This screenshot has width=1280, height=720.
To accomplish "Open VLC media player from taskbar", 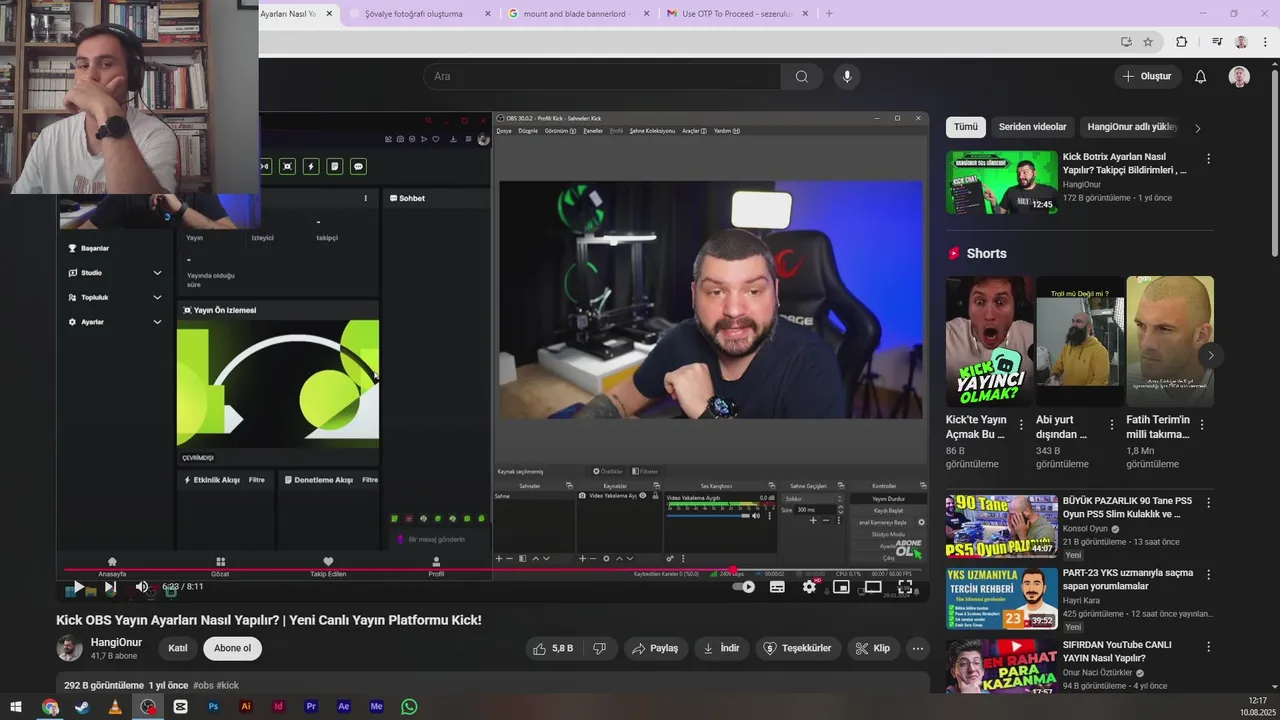I will pyautogui.click(x=115, y=706).
